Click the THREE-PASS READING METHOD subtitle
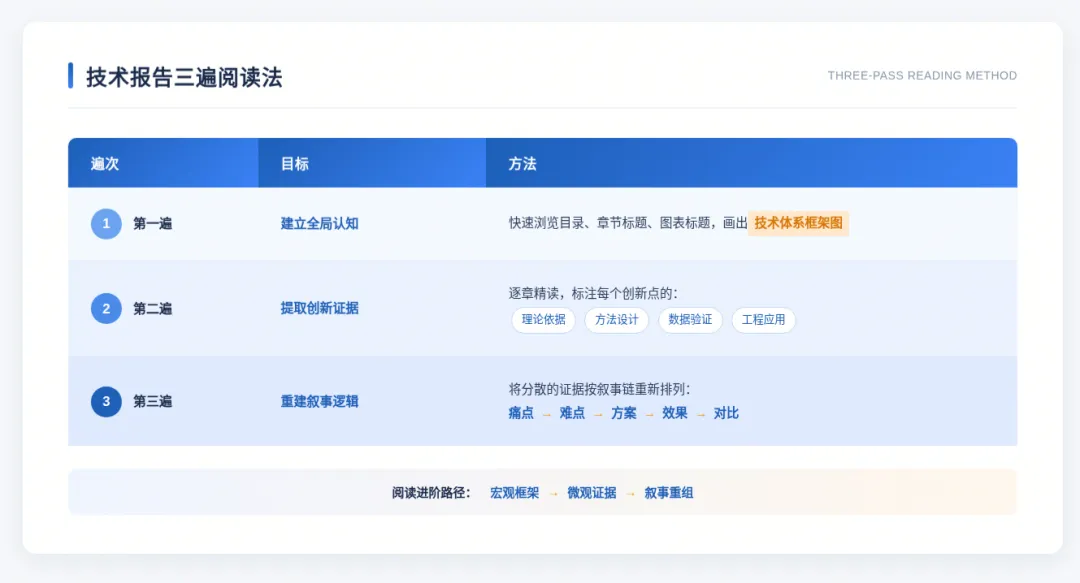This screenshot has height=583, width=1080. pyautogui.click(x=922, y=76)
